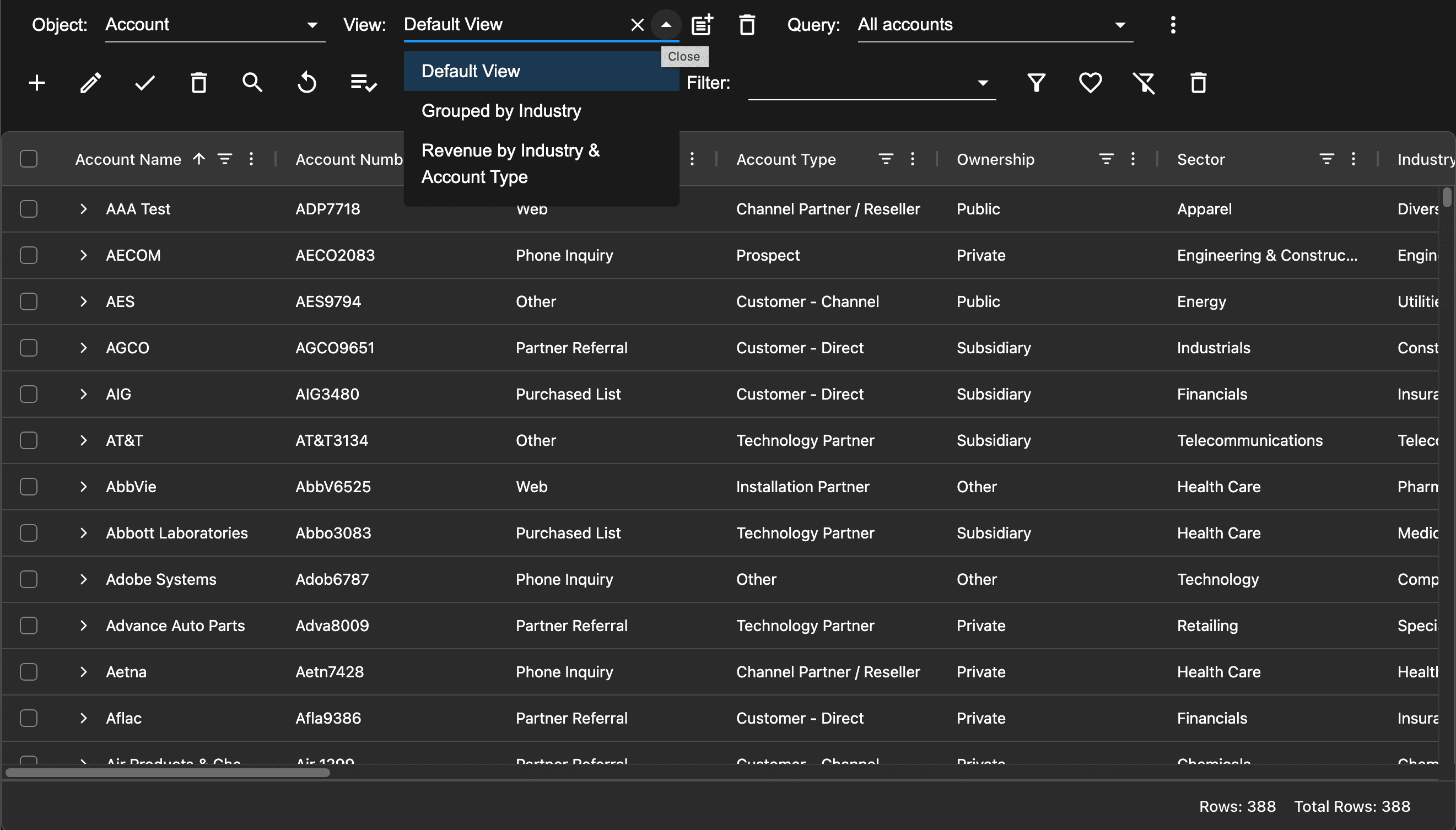Expand the AIG account row

[x=84, y=394]
